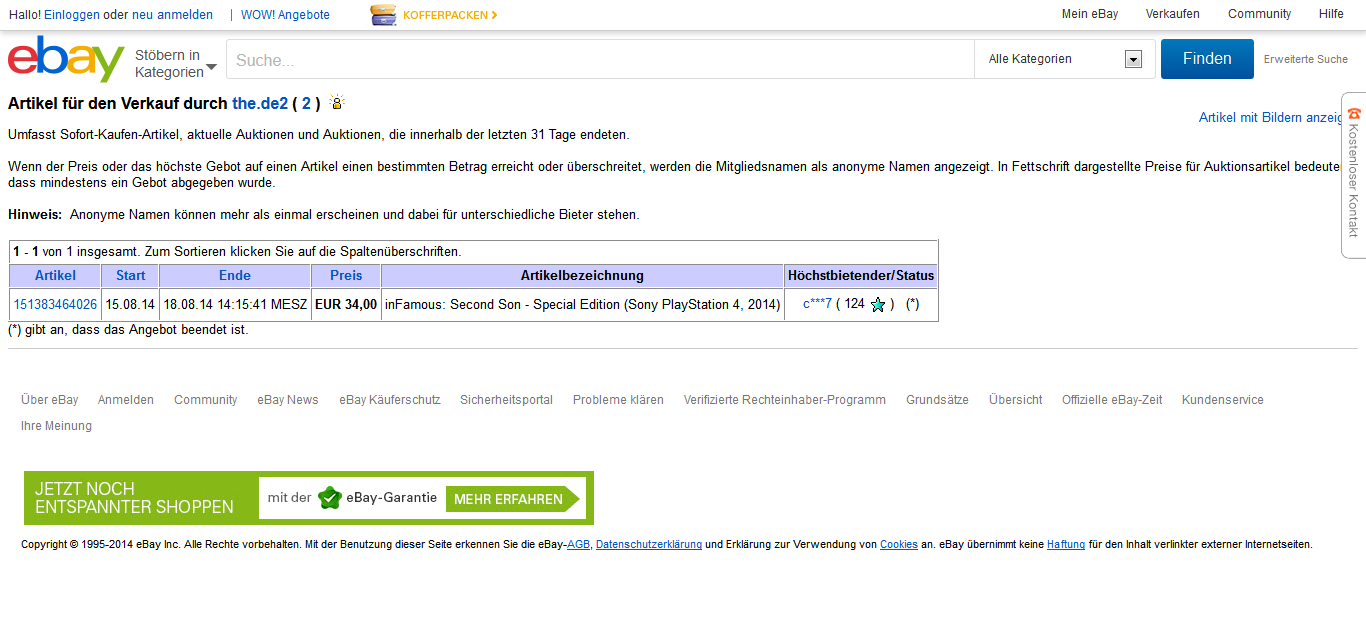Open the Community footer link
1366x634 pixels.
[206, 400]
